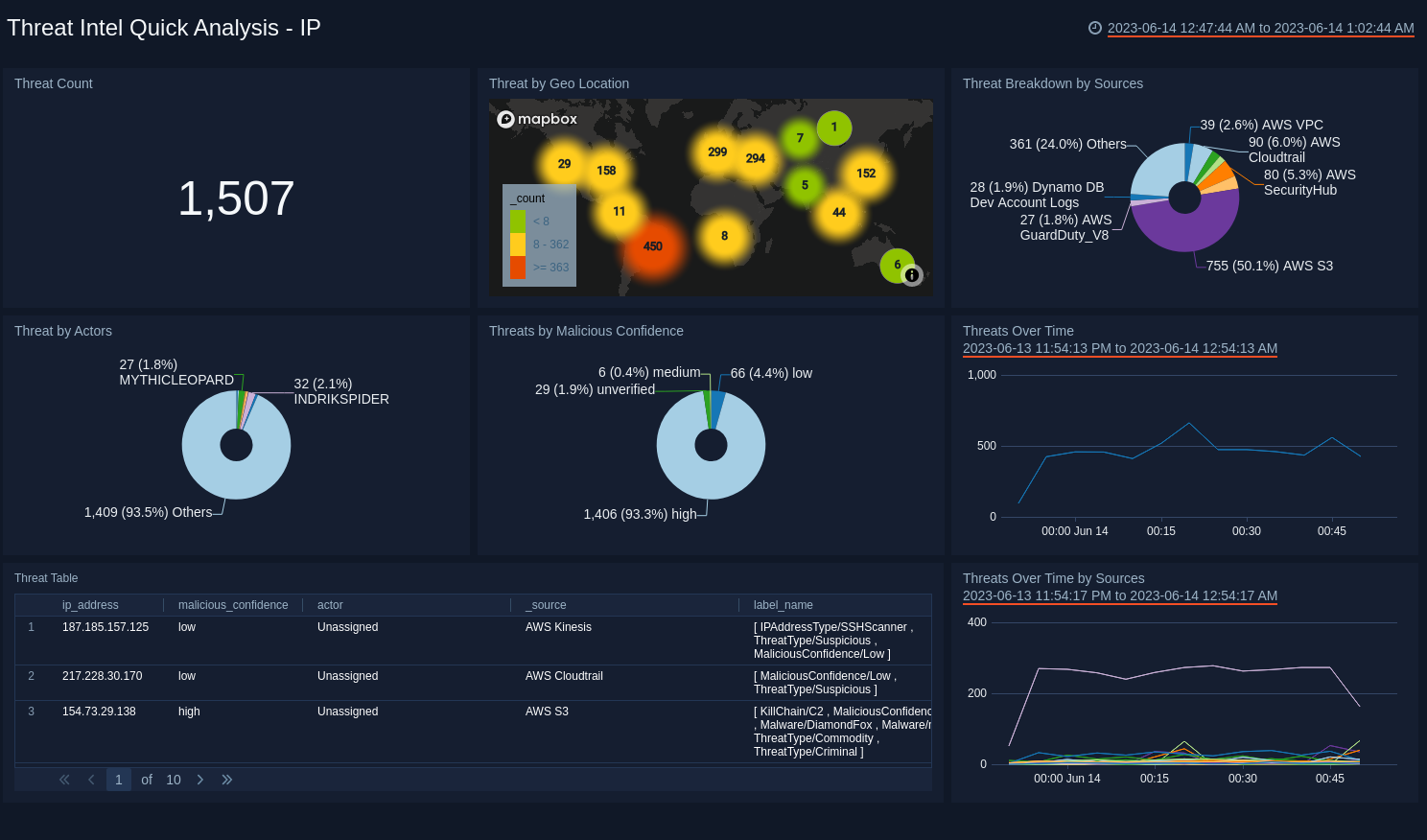Open the dashboard time range link at top right
Viewport: 1427px width, 840px height.
[x=1259, y=28]
